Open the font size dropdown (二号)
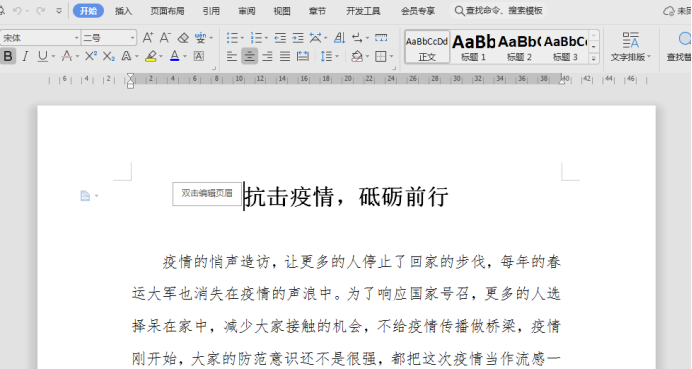692x369 pixels. point(132,38)
